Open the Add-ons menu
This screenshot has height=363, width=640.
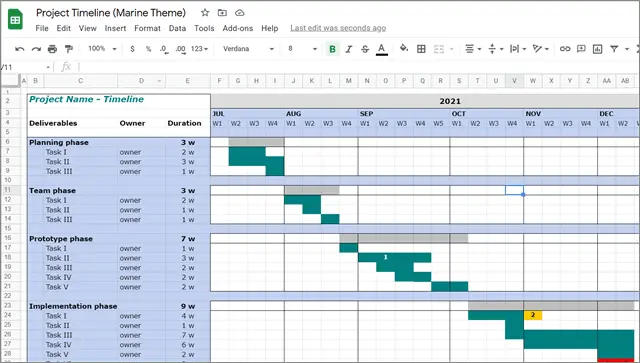pos(238,28)
